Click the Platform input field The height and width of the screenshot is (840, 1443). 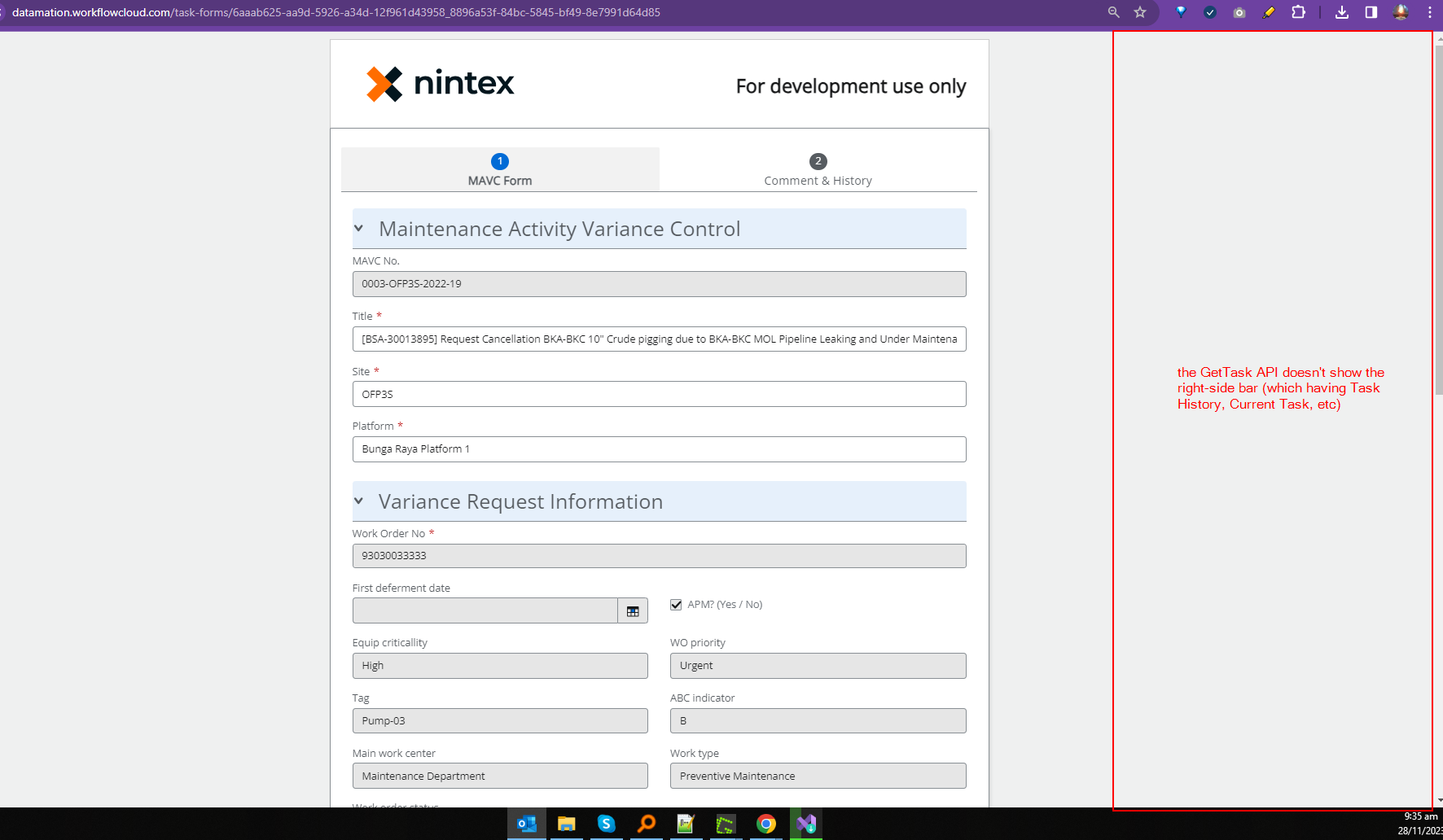click(659, 449)
